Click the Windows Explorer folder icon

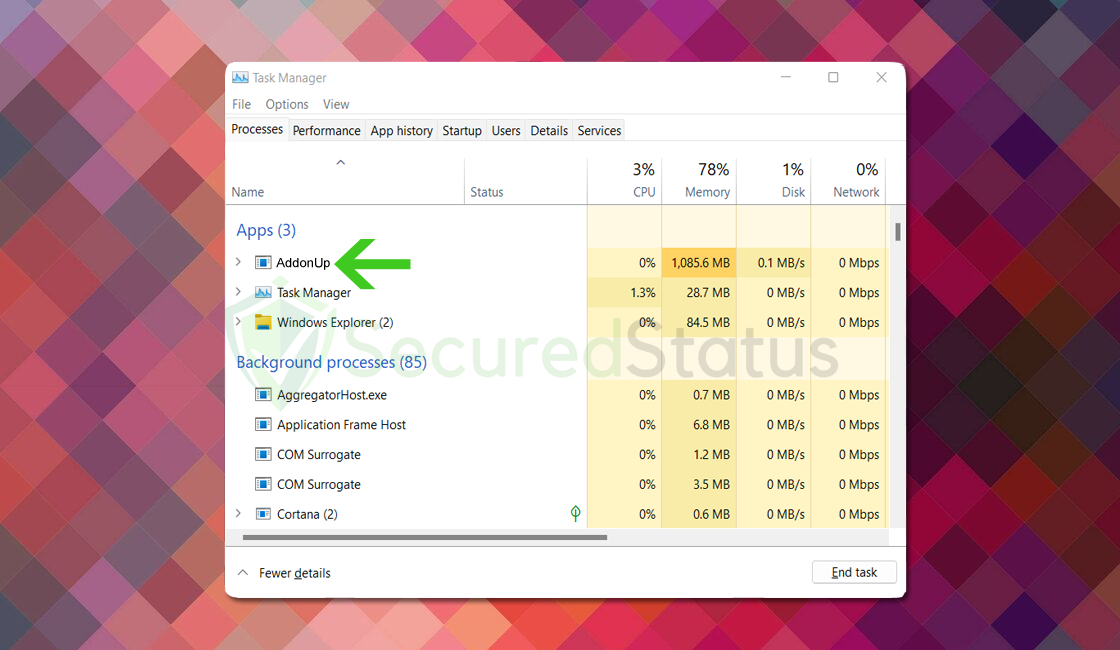[263, 322]
